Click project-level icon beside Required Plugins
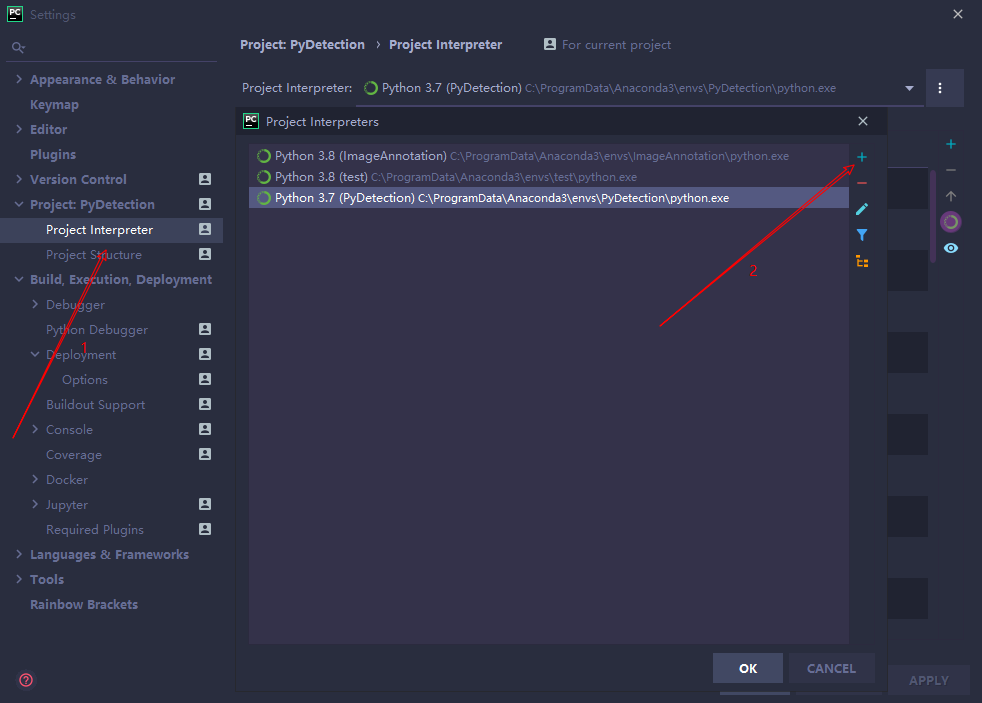 pos(205,530)
